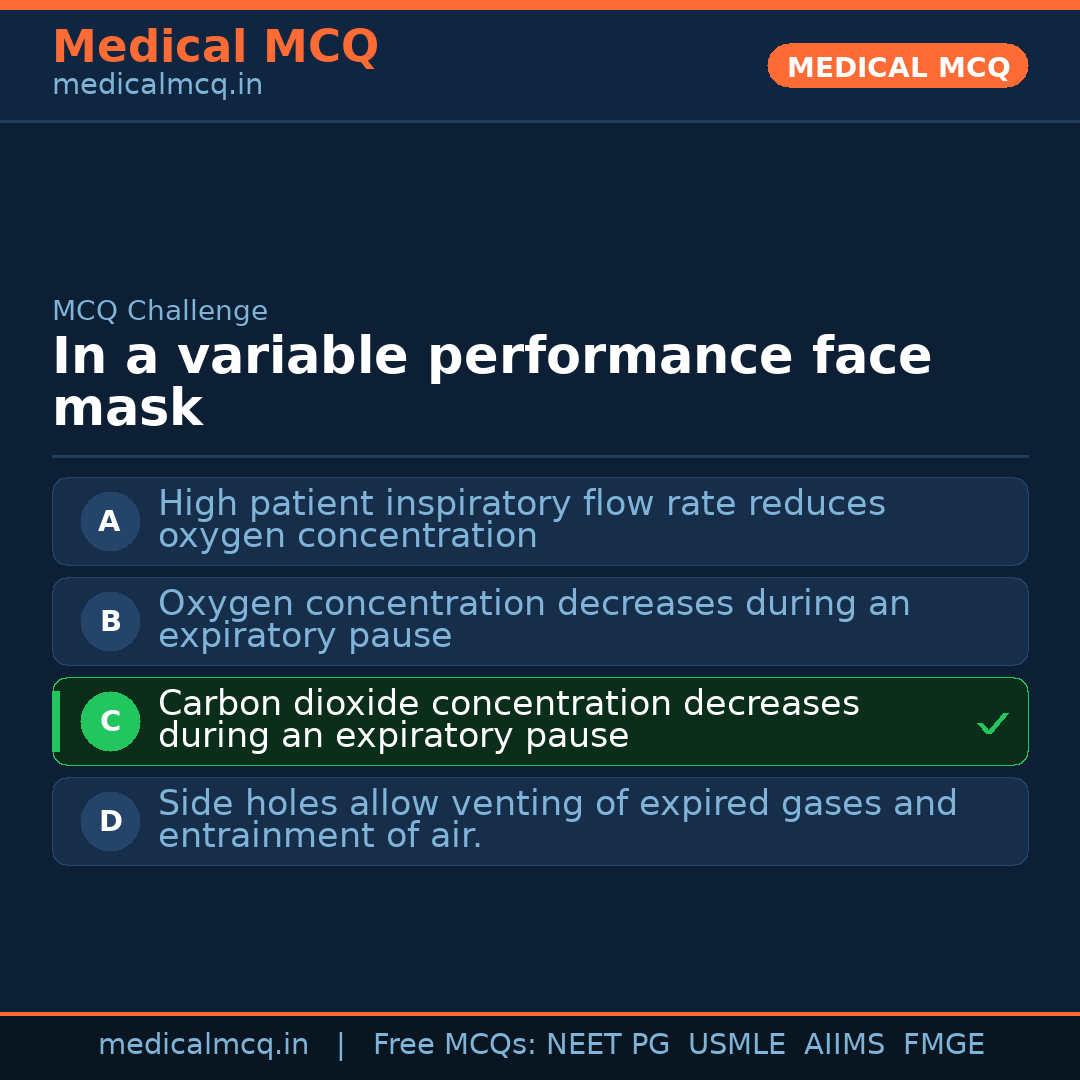Open medicalmcq.in link in the footer
1080x1080 pixels.
click(x=203, y=1045)
